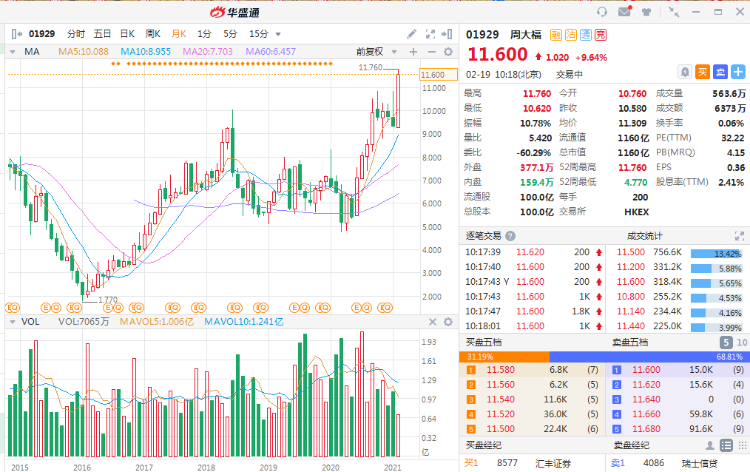Screen dimensions: 750x472
Task: Click the 逐笔交易 tick trades header
Action: point(484,235)
